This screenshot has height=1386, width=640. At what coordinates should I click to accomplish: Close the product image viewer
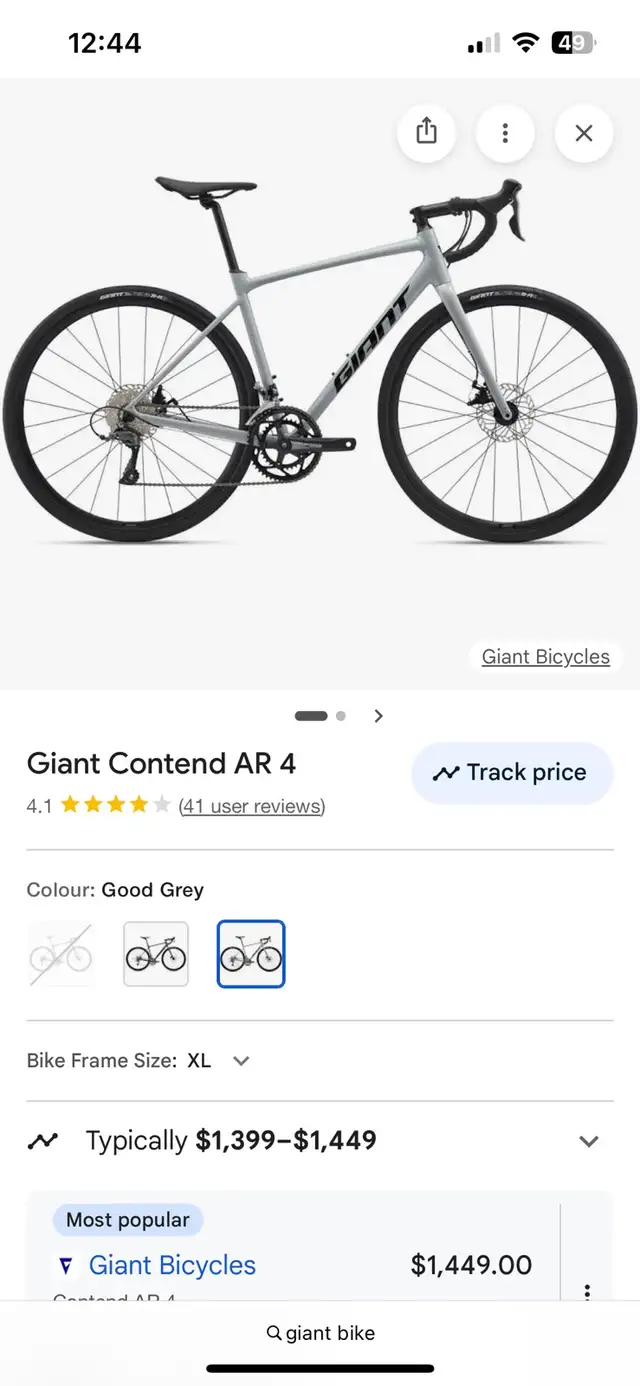(x=584, y=132)
